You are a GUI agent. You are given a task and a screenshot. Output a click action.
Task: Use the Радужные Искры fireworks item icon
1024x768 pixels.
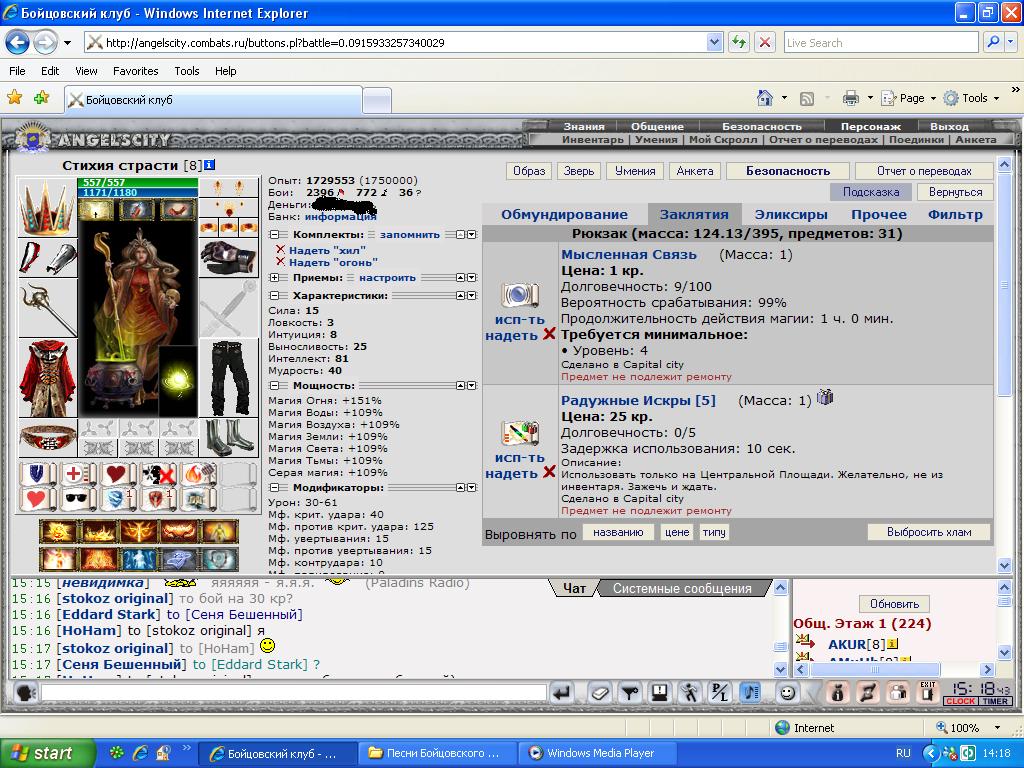click(520, 434)
